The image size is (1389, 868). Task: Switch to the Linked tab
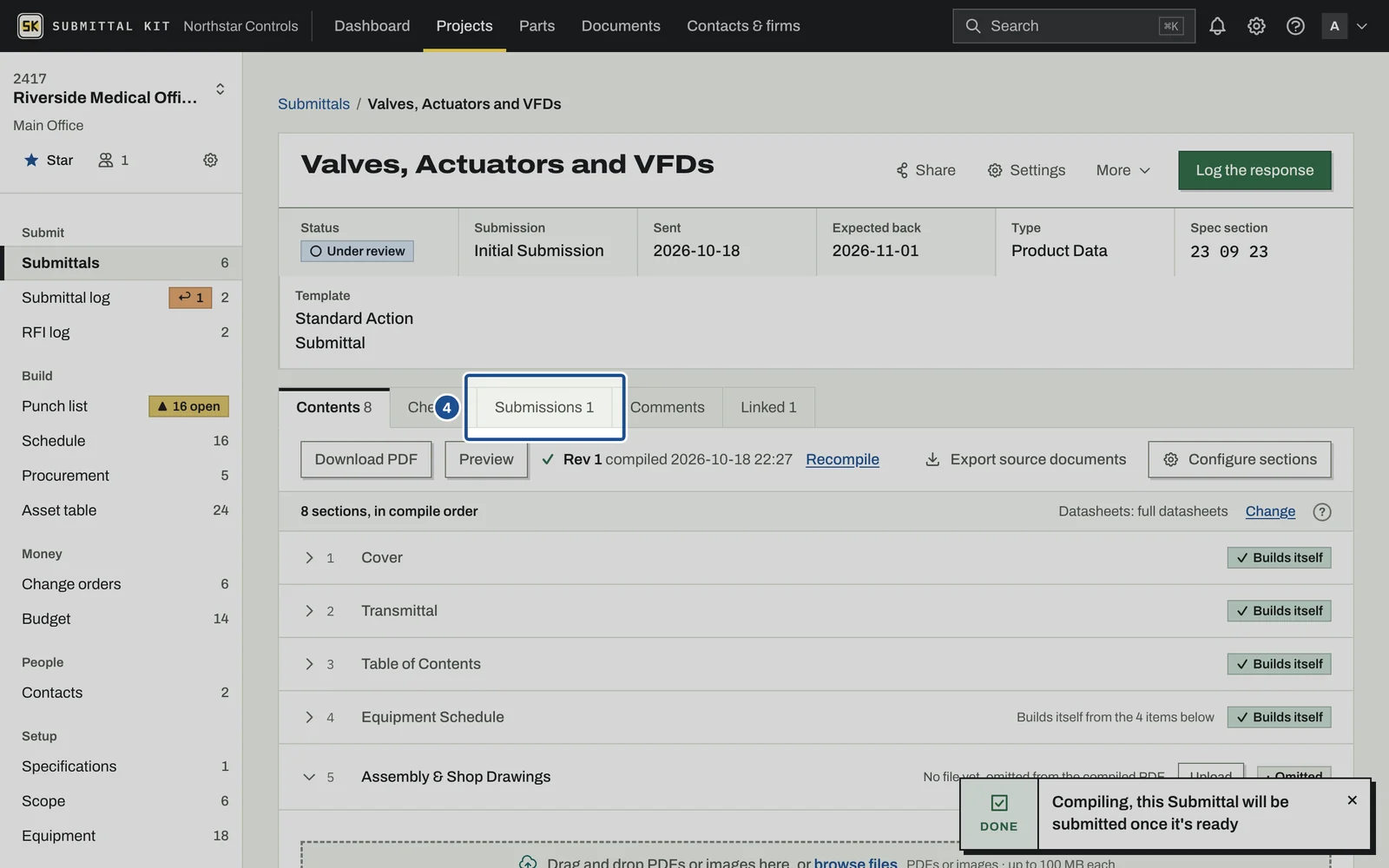point(768,407)
